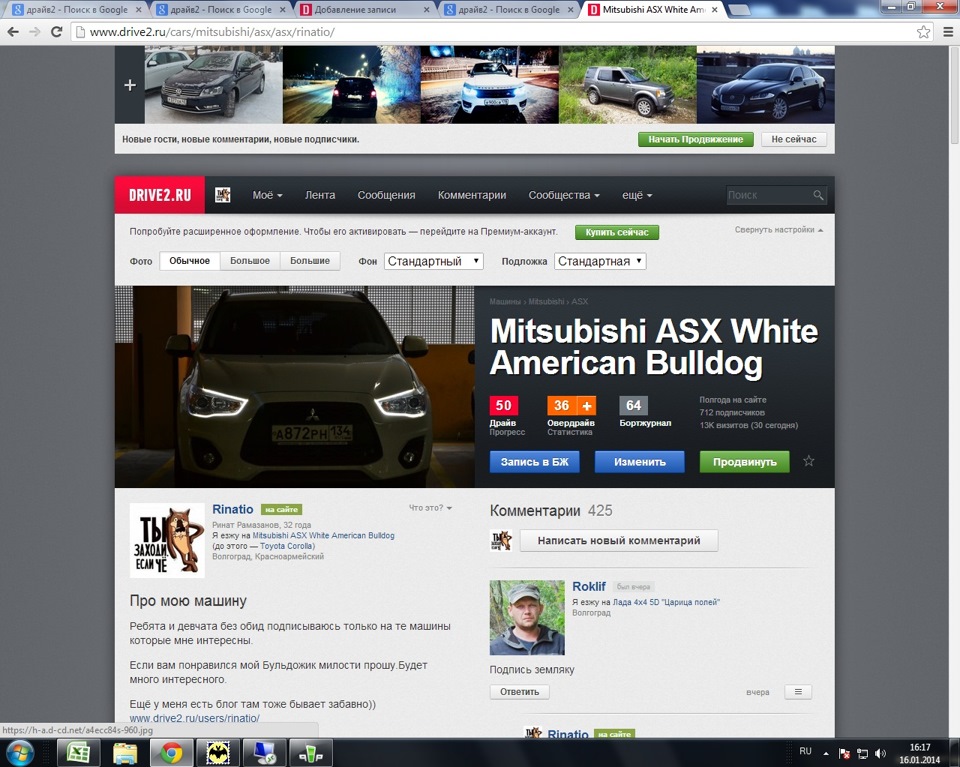The width and height of the screenshot is (960, 767).
Task: Open new blank tab button
Action: [x=740, y=10]
